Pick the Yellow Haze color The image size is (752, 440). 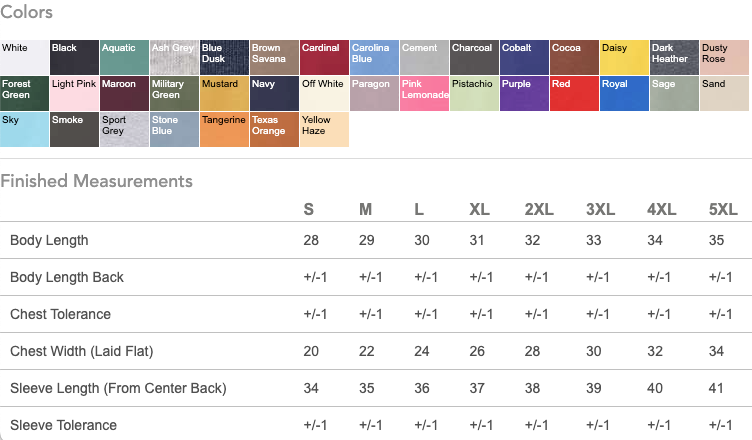324,129
